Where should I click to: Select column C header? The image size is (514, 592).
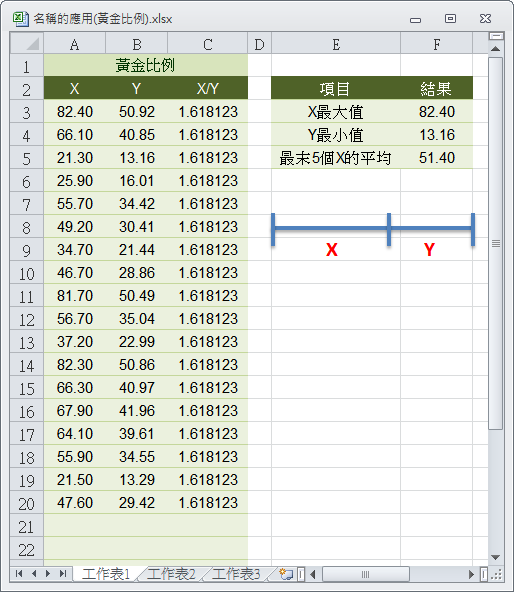coord(207,44)
